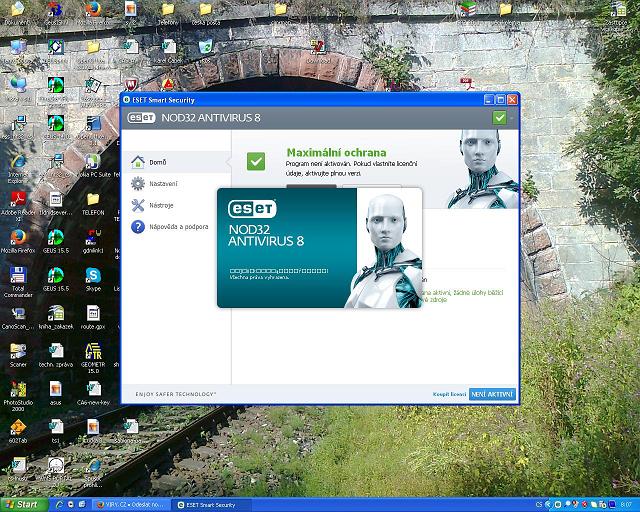The image size is (640, 512).
Task: Switch to ESET Smart Security taskbar button
Action: point(210,505)
